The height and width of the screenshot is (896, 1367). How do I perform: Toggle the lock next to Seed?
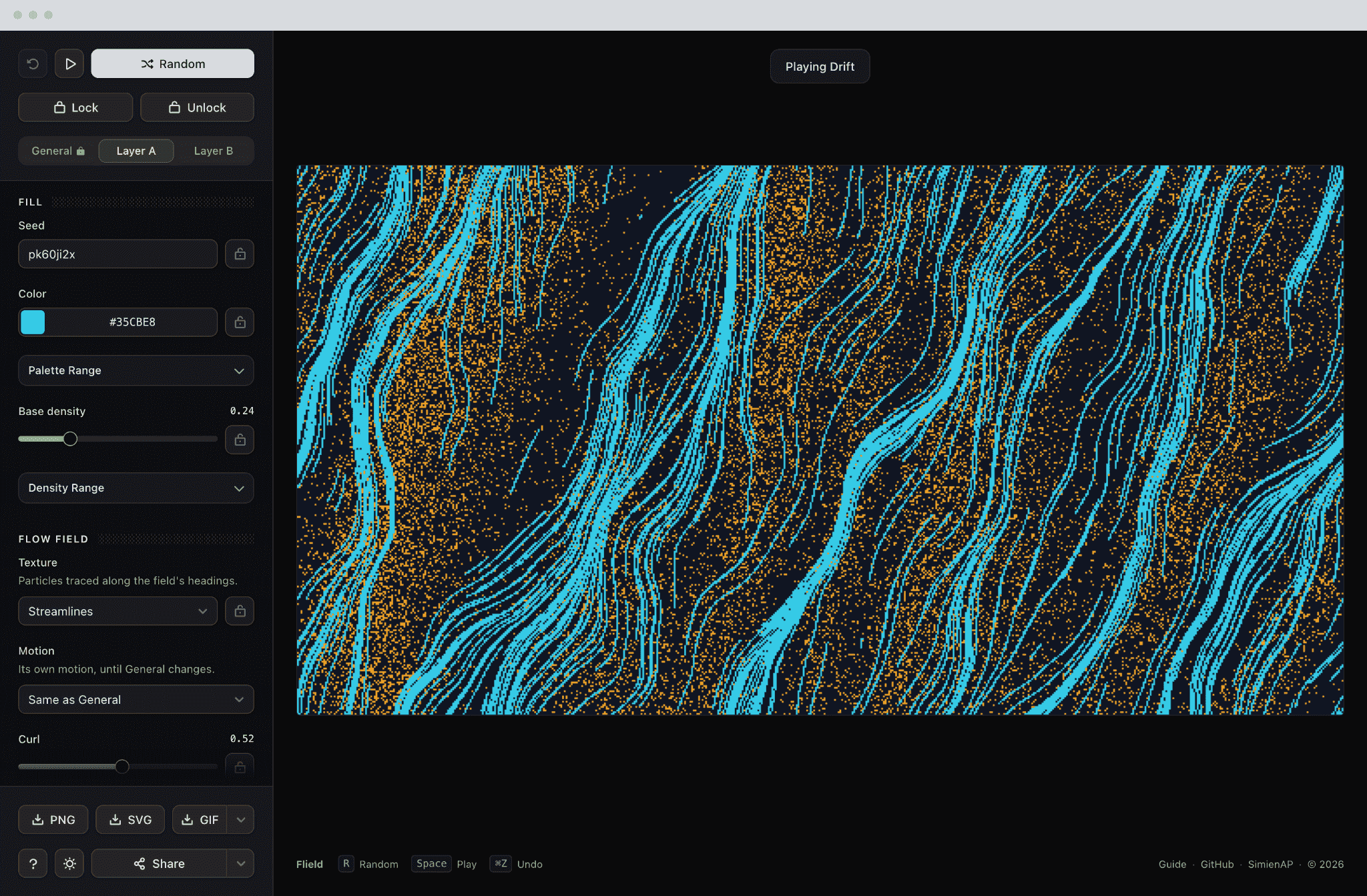pos(240,254)
